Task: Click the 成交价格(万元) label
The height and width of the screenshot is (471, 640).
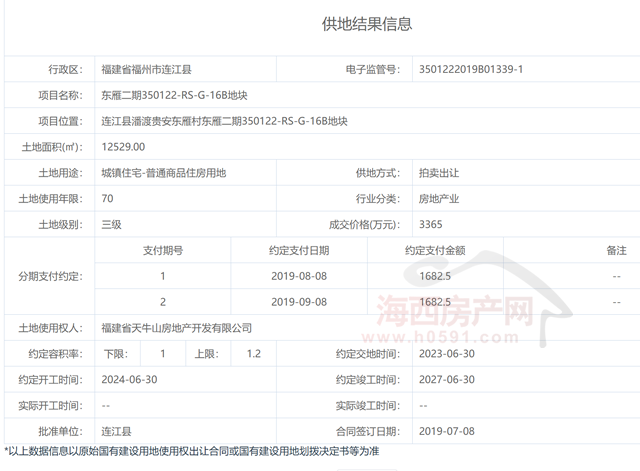Action: click(x=364, y=224)
